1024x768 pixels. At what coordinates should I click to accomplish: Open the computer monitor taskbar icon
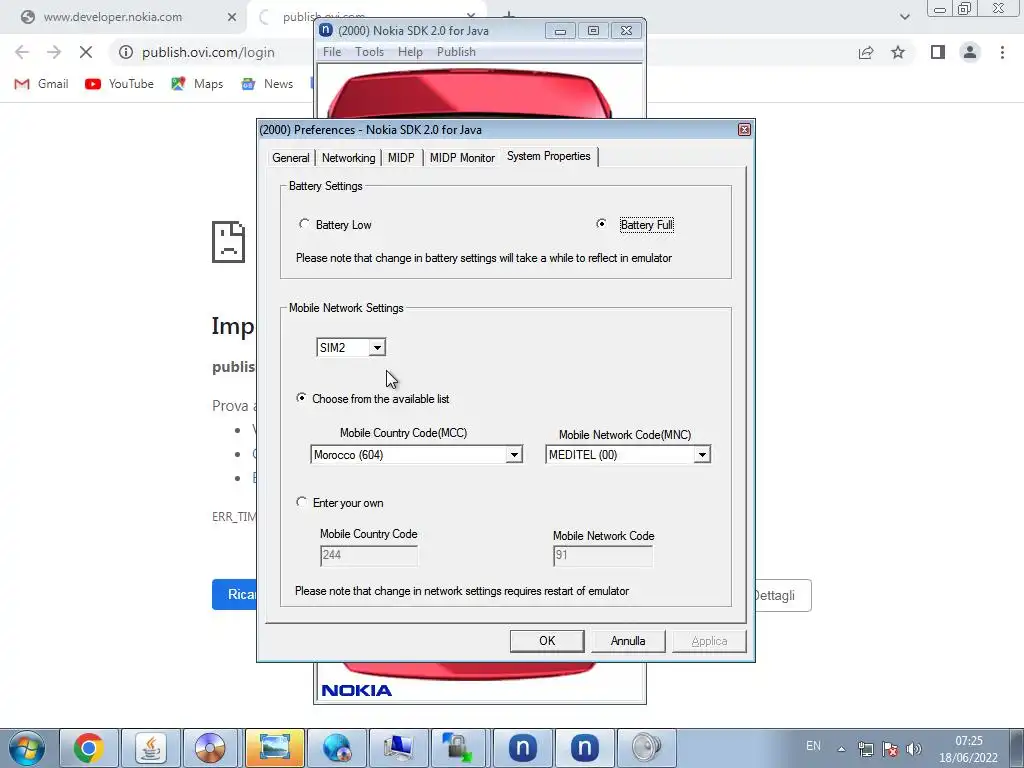tap(398, 748)
